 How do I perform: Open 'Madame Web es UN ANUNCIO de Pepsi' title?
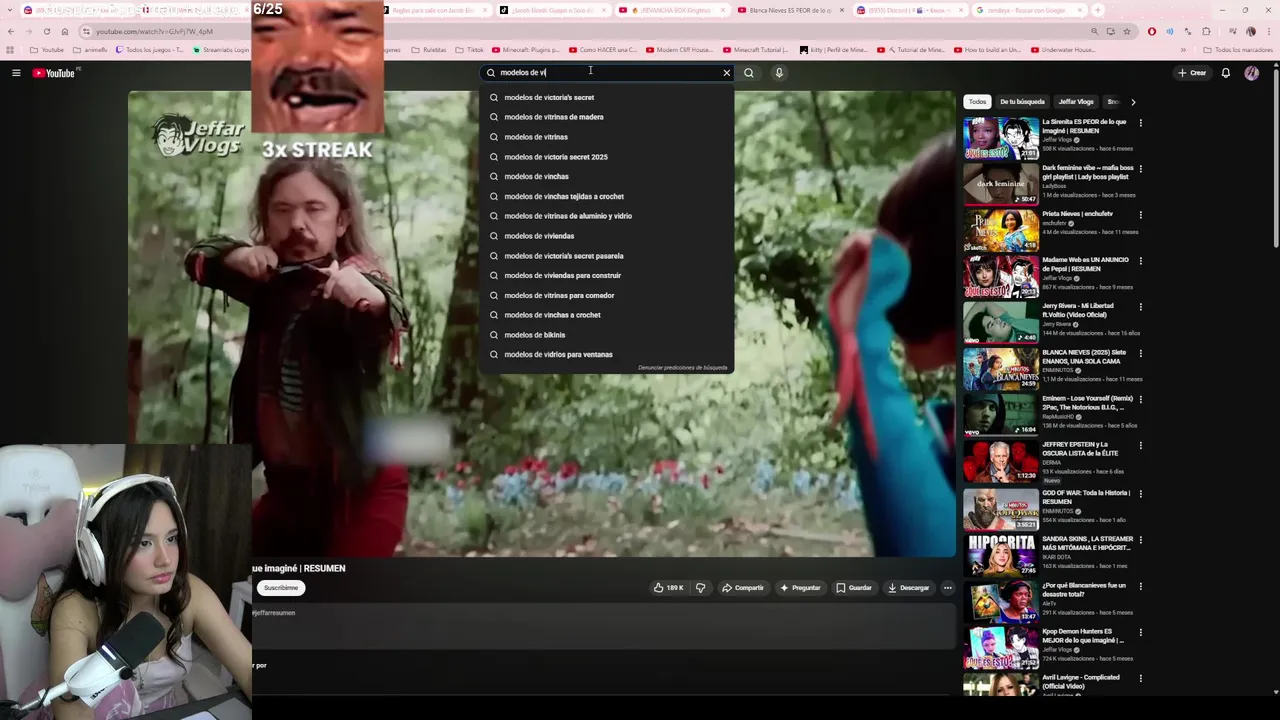(1084, 264)
